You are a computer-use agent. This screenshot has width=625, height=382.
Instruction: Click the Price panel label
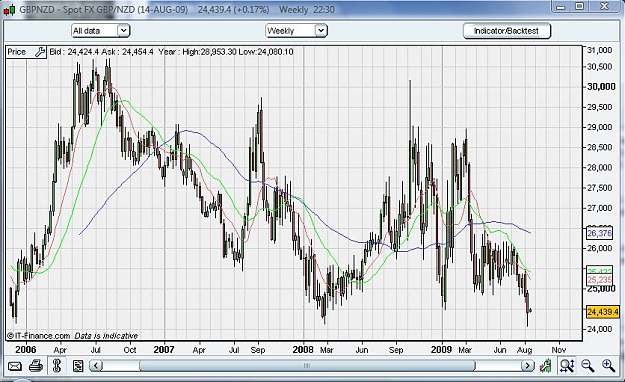tap(17, 52)
